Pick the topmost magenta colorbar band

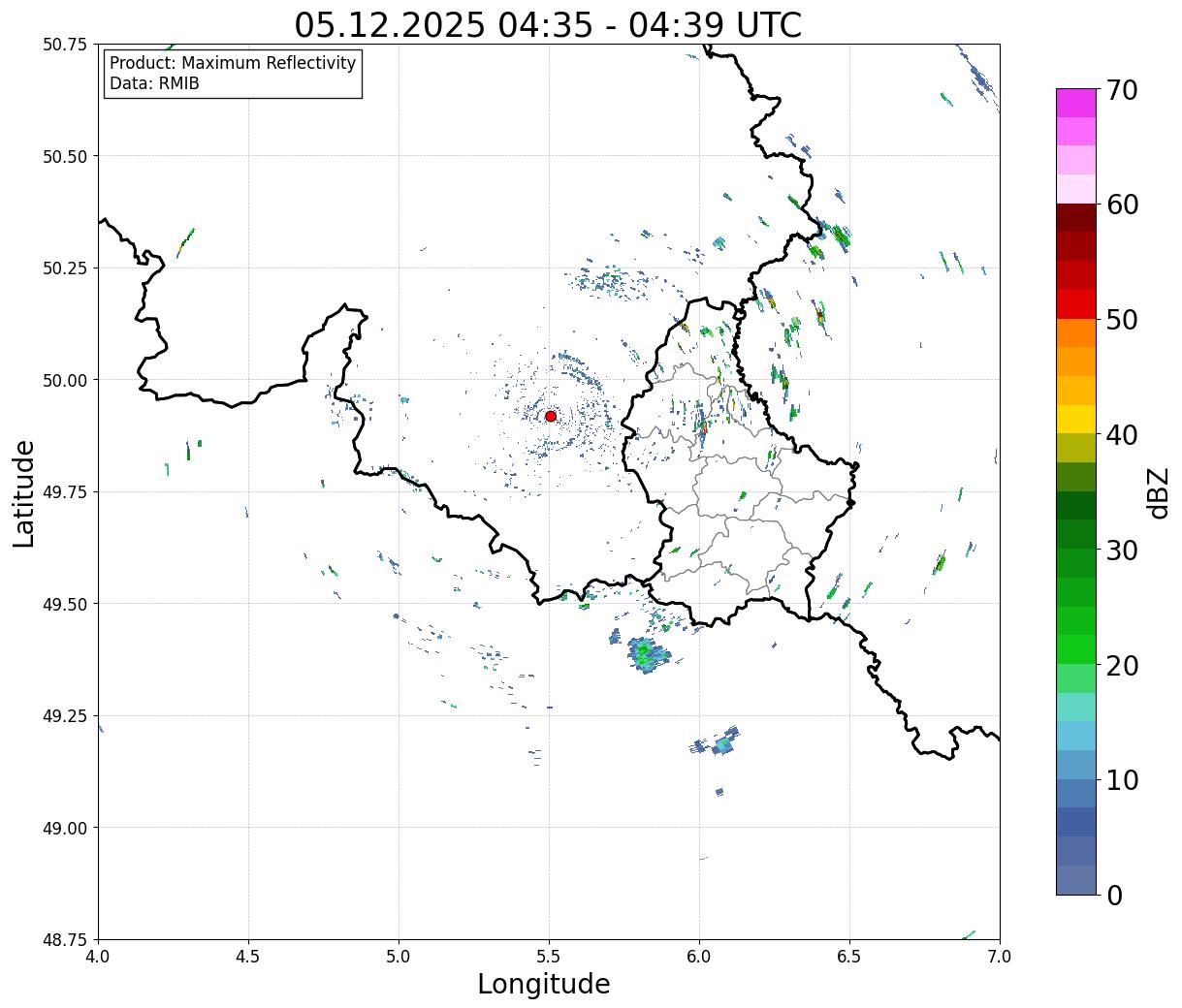1076,103
